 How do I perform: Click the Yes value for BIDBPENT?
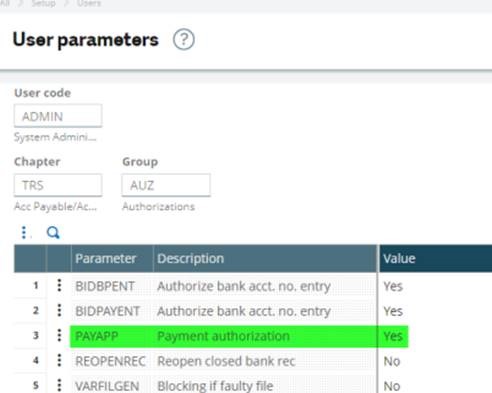click(x=393, y=286)
